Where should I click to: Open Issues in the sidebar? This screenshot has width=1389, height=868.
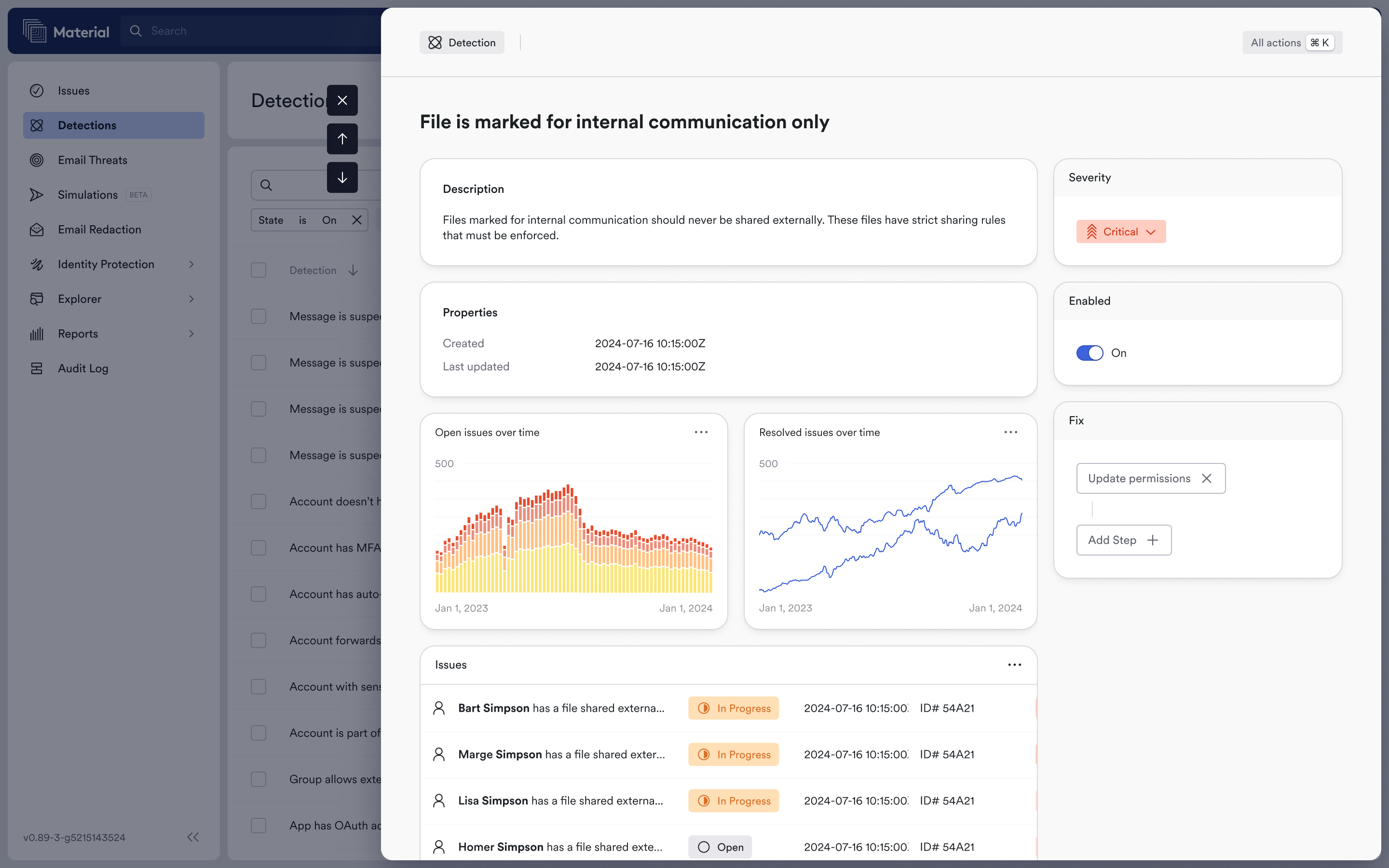(114, 91)
